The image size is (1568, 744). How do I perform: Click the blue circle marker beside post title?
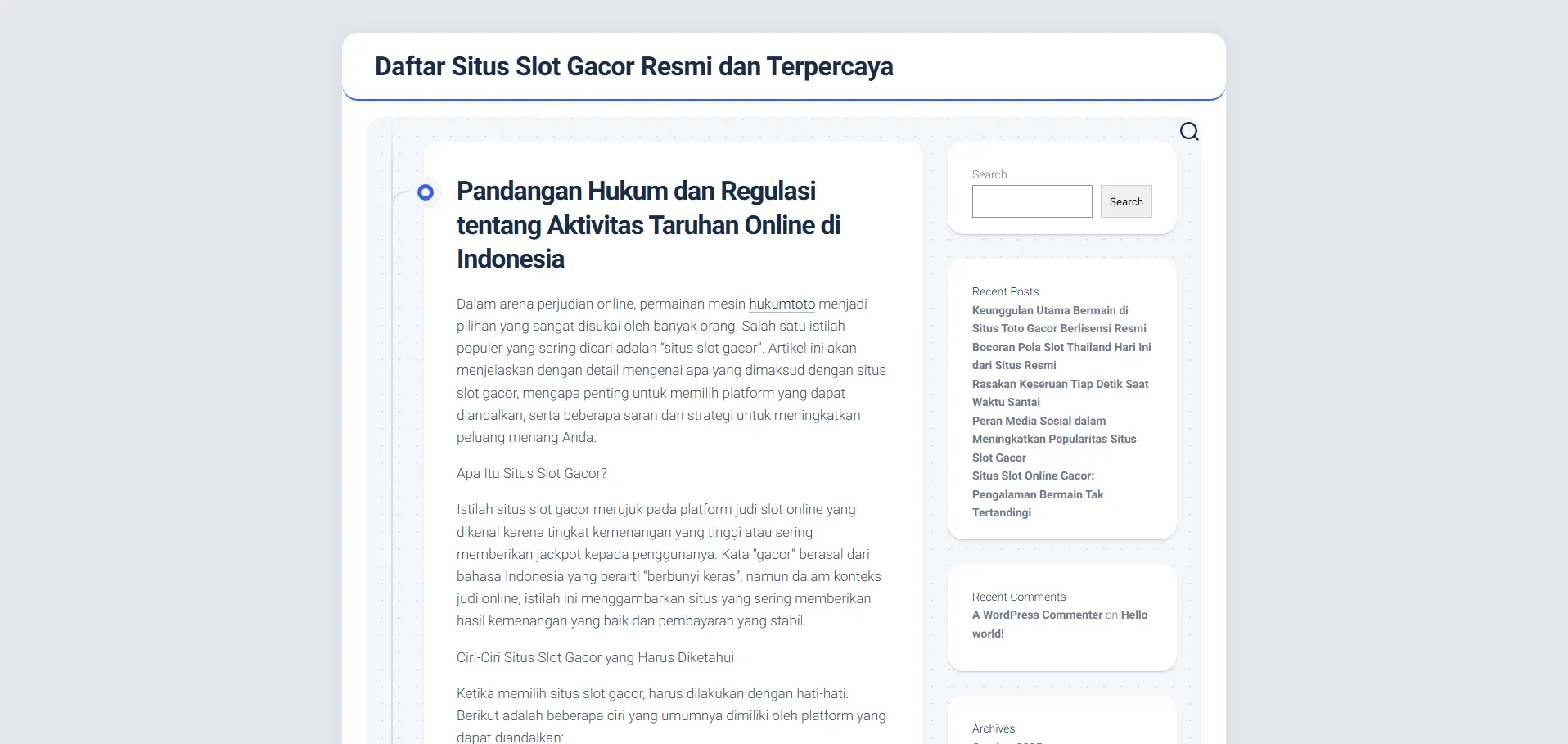coord(425,192)
